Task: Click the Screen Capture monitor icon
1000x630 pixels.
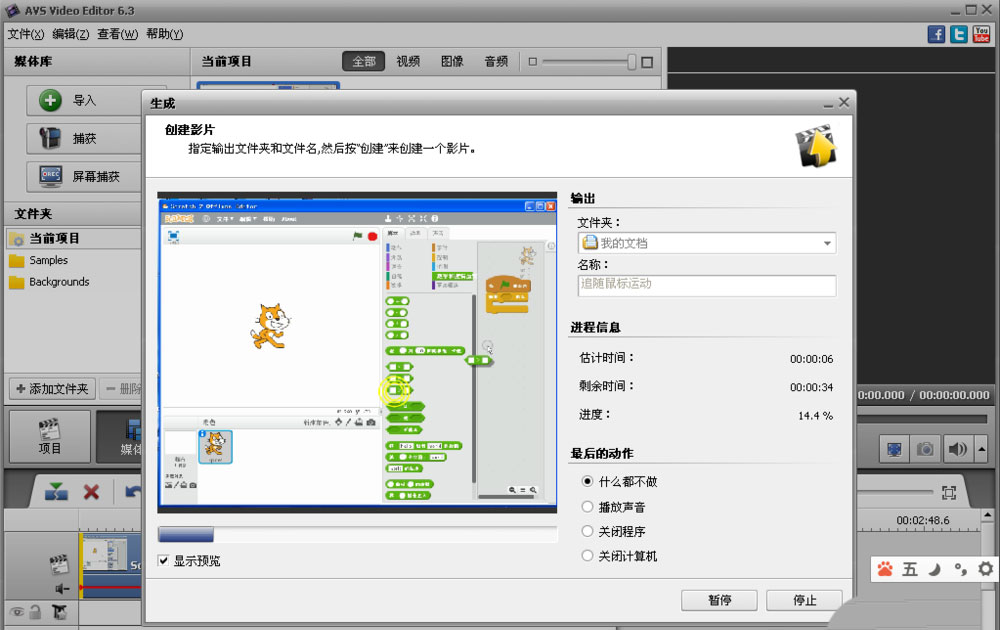Action: coord(50,176)
